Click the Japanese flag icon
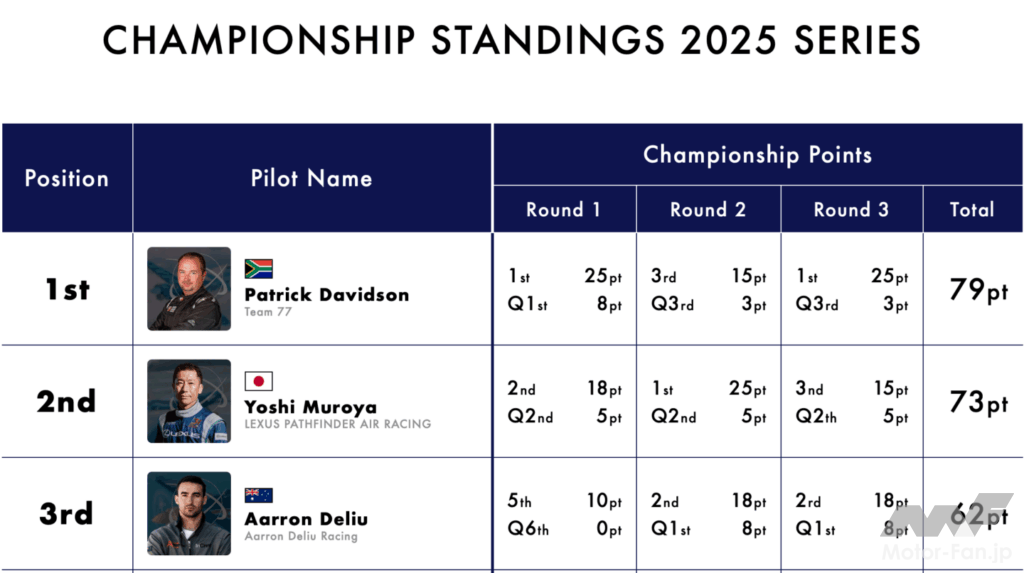The image size is (1024, 573). 259,381
